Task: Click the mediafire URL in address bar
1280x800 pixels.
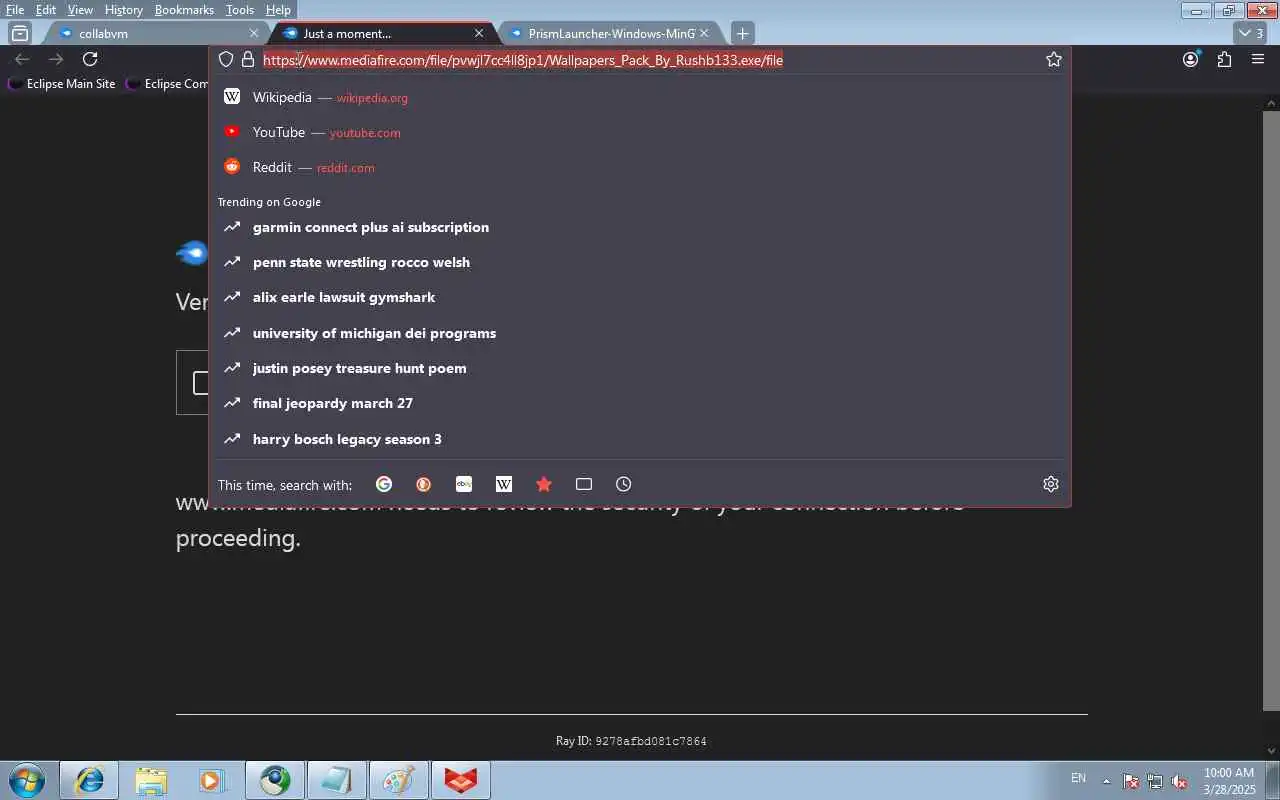Action: pyautogui.click(x=523, y=60)
